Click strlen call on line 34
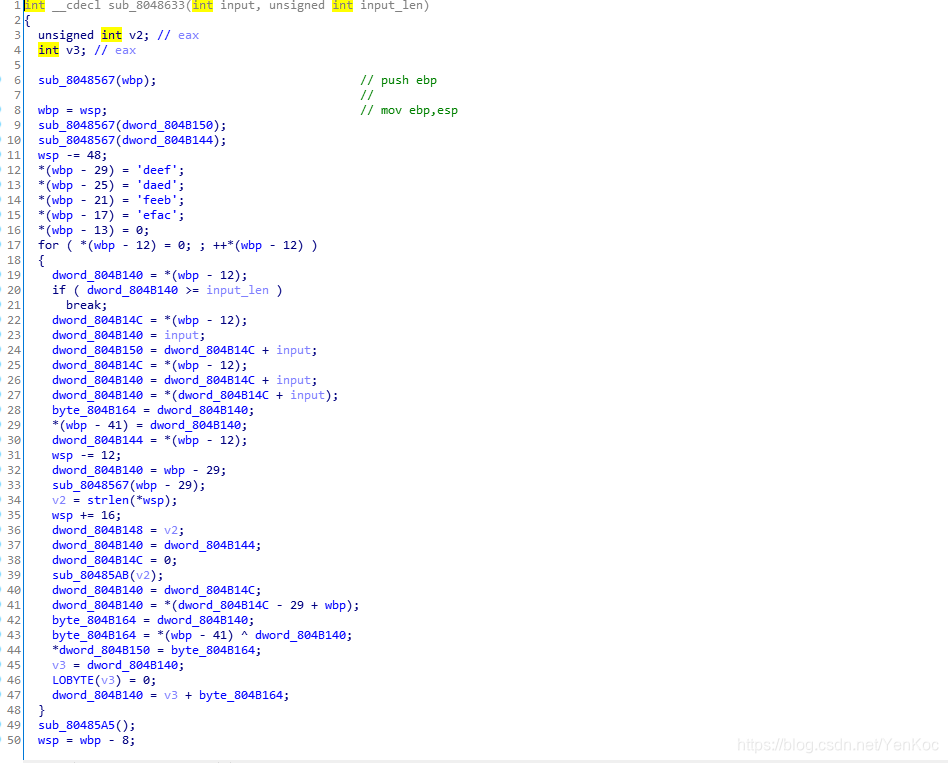Viewport: 948px width, 763px height. pyautogui.click(x=132, y=501)
